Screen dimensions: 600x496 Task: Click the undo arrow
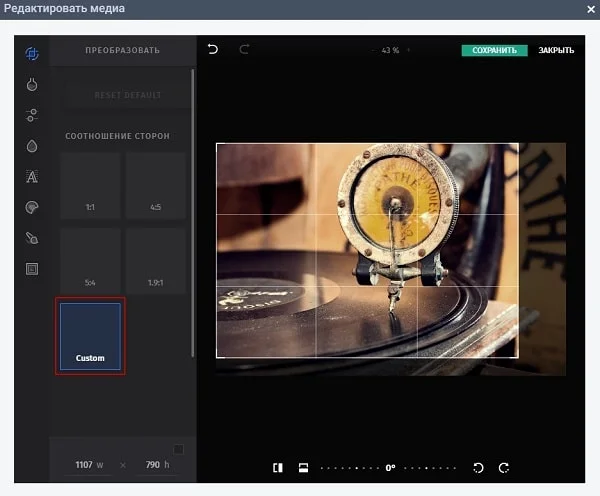(213, 49)
